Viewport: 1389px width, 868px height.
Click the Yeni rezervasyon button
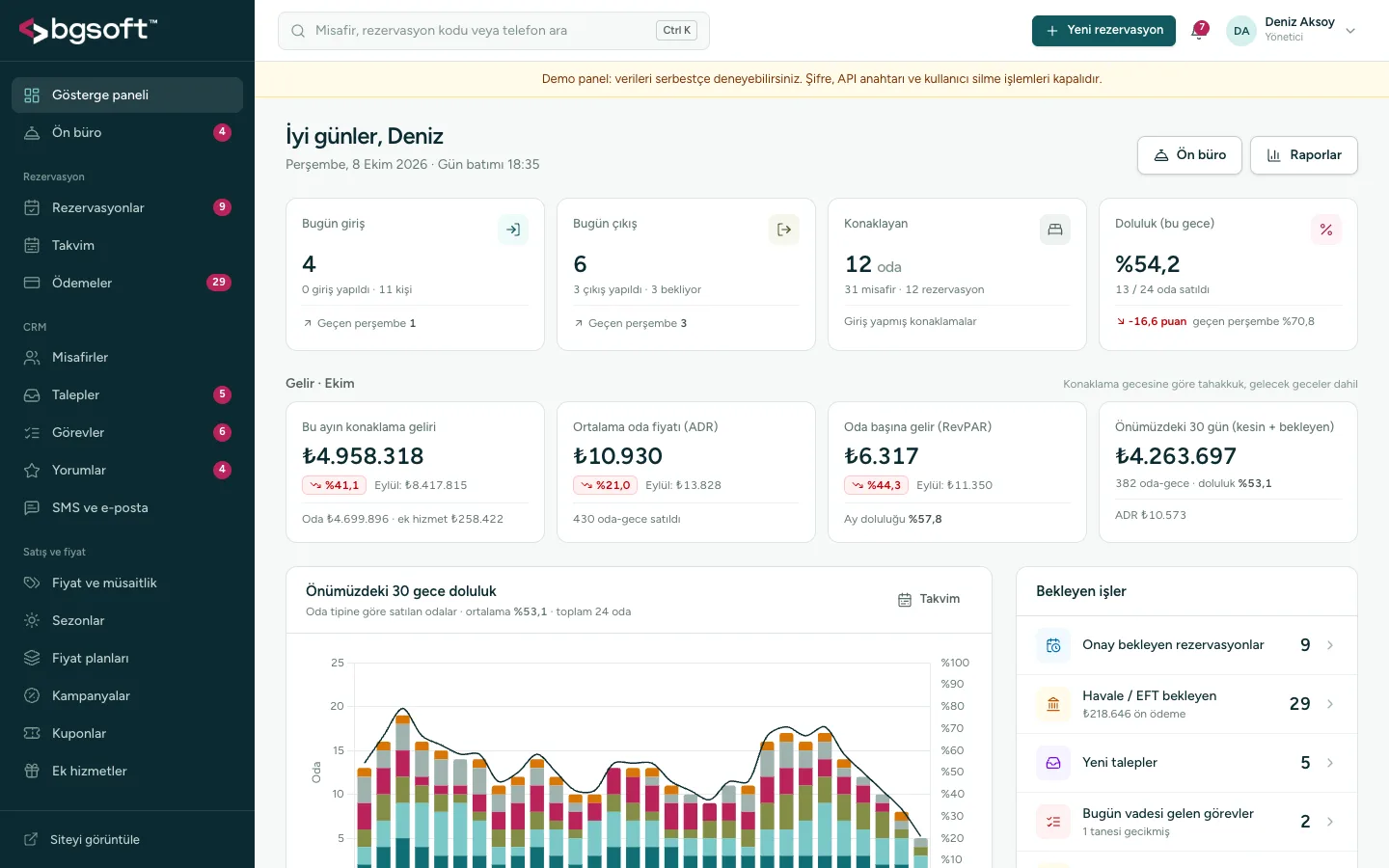1103,30
